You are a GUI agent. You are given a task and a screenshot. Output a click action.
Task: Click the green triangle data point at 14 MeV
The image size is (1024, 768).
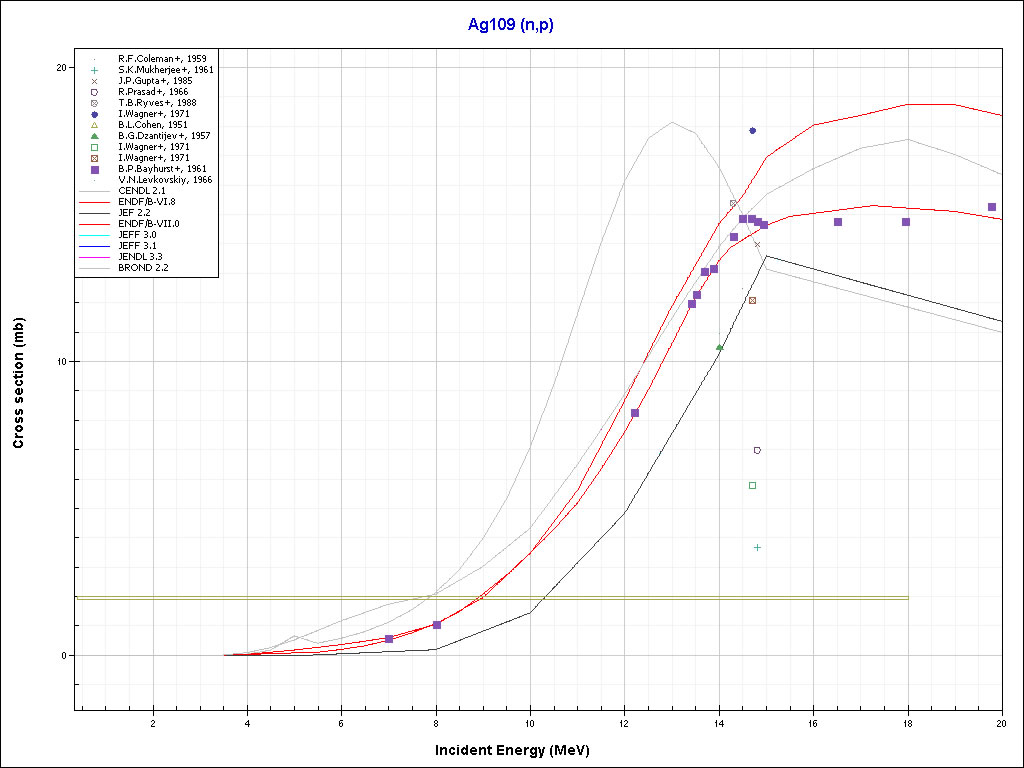coord(719,347)
